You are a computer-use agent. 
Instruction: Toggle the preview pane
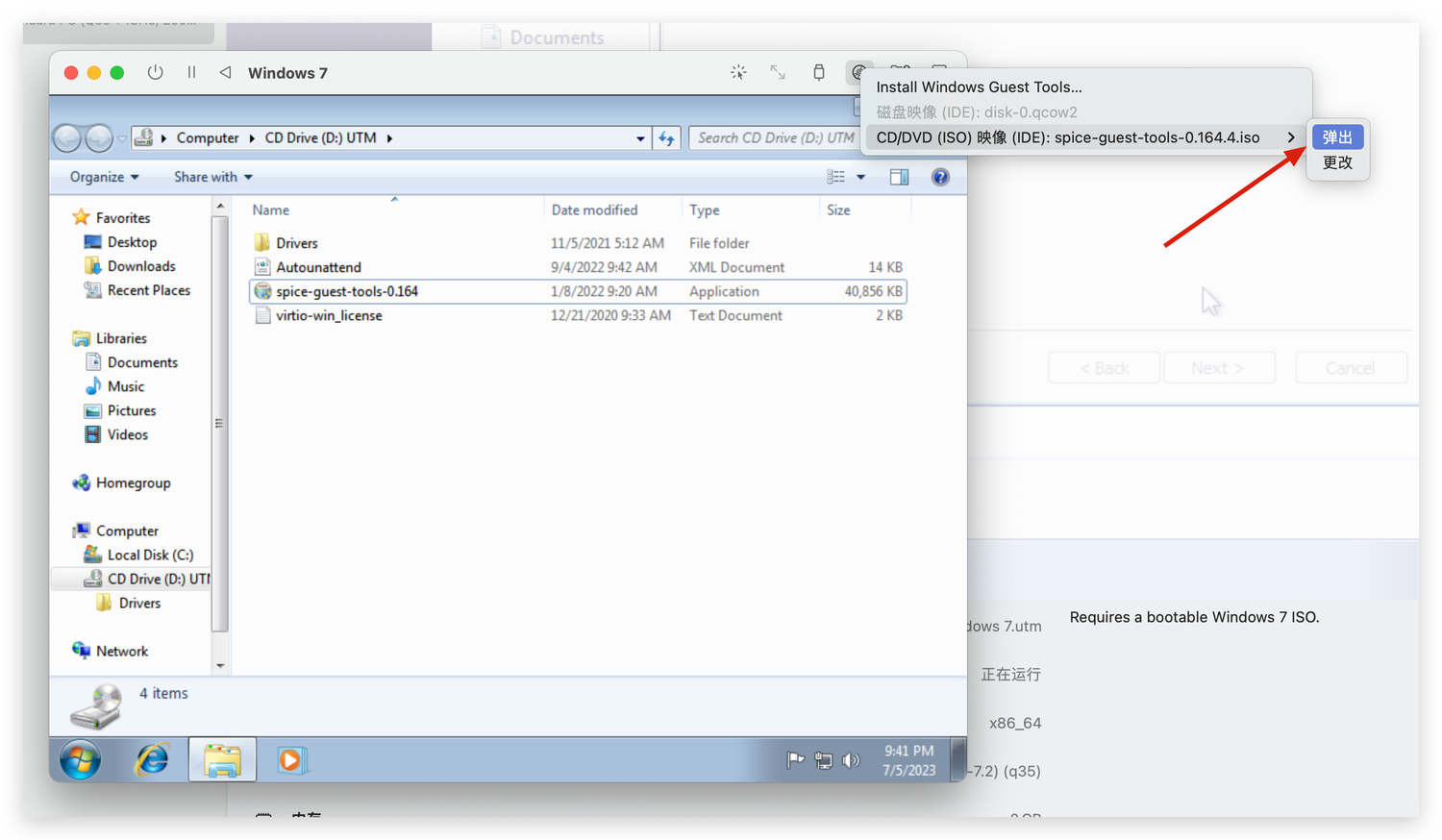(899, 177)
